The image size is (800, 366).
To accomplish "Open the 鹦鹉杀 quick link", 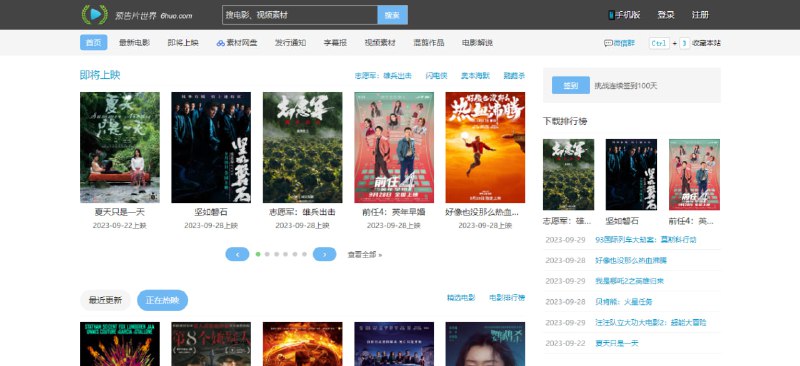I will pyautogui.click(x=514, y=76).
